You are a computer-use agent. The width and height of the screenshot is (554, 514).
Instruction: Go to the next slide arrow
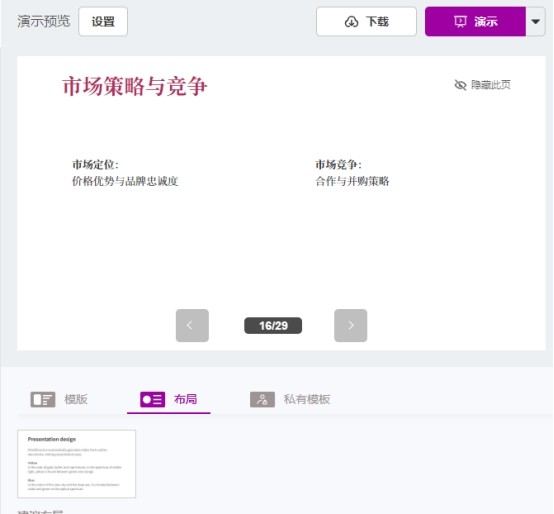pyautogui.click(x=350, y=325)
